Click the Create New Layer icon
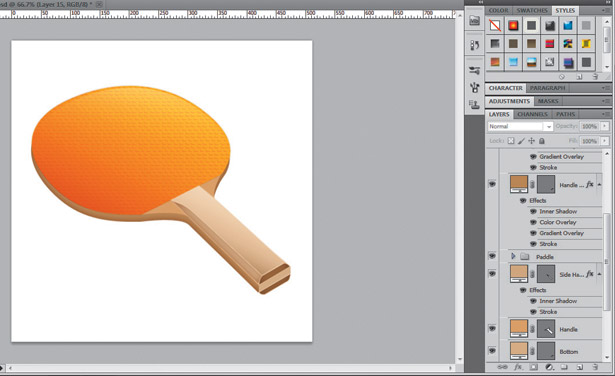615x376 pixels. point(579,367)
